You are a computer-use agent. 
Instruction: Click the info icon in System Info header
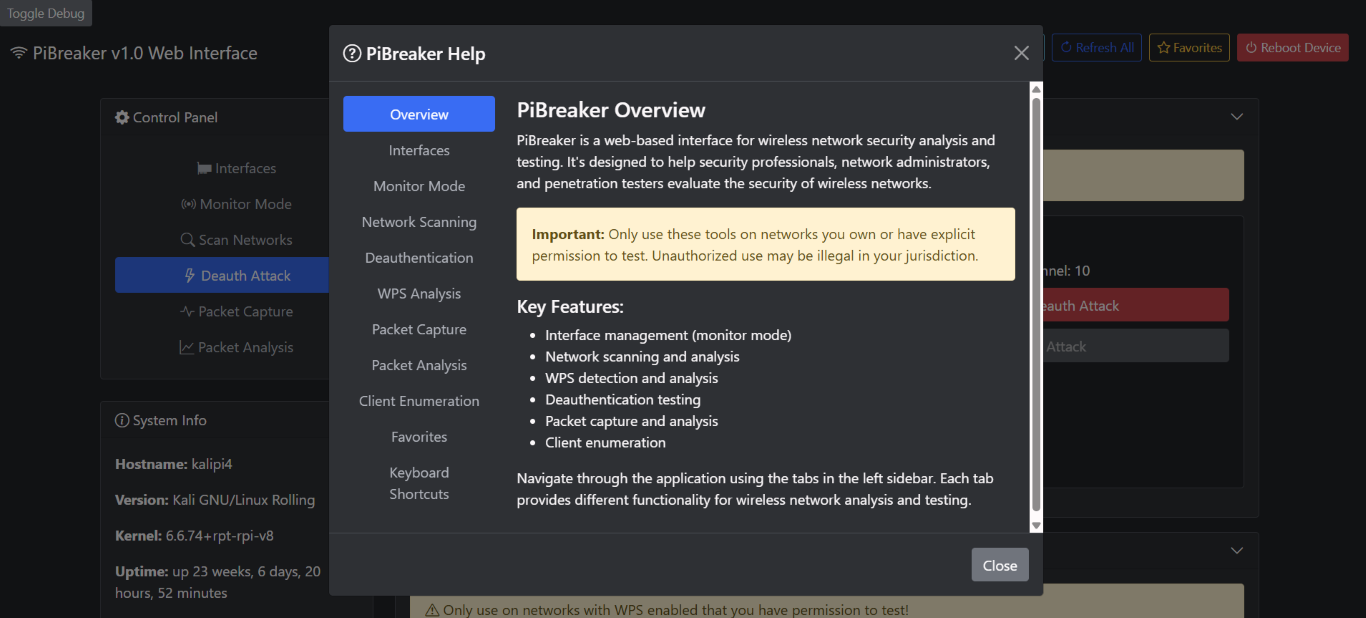click(x=122, y=420)
